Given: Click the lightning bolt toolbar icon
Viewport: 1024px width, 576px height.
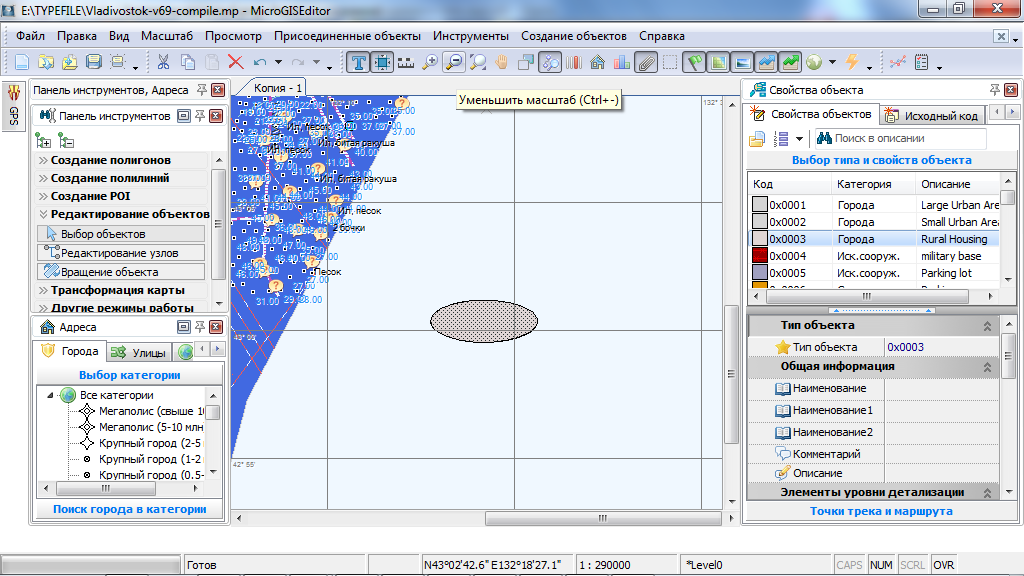Looking at the screenshot, I should 852,62.
